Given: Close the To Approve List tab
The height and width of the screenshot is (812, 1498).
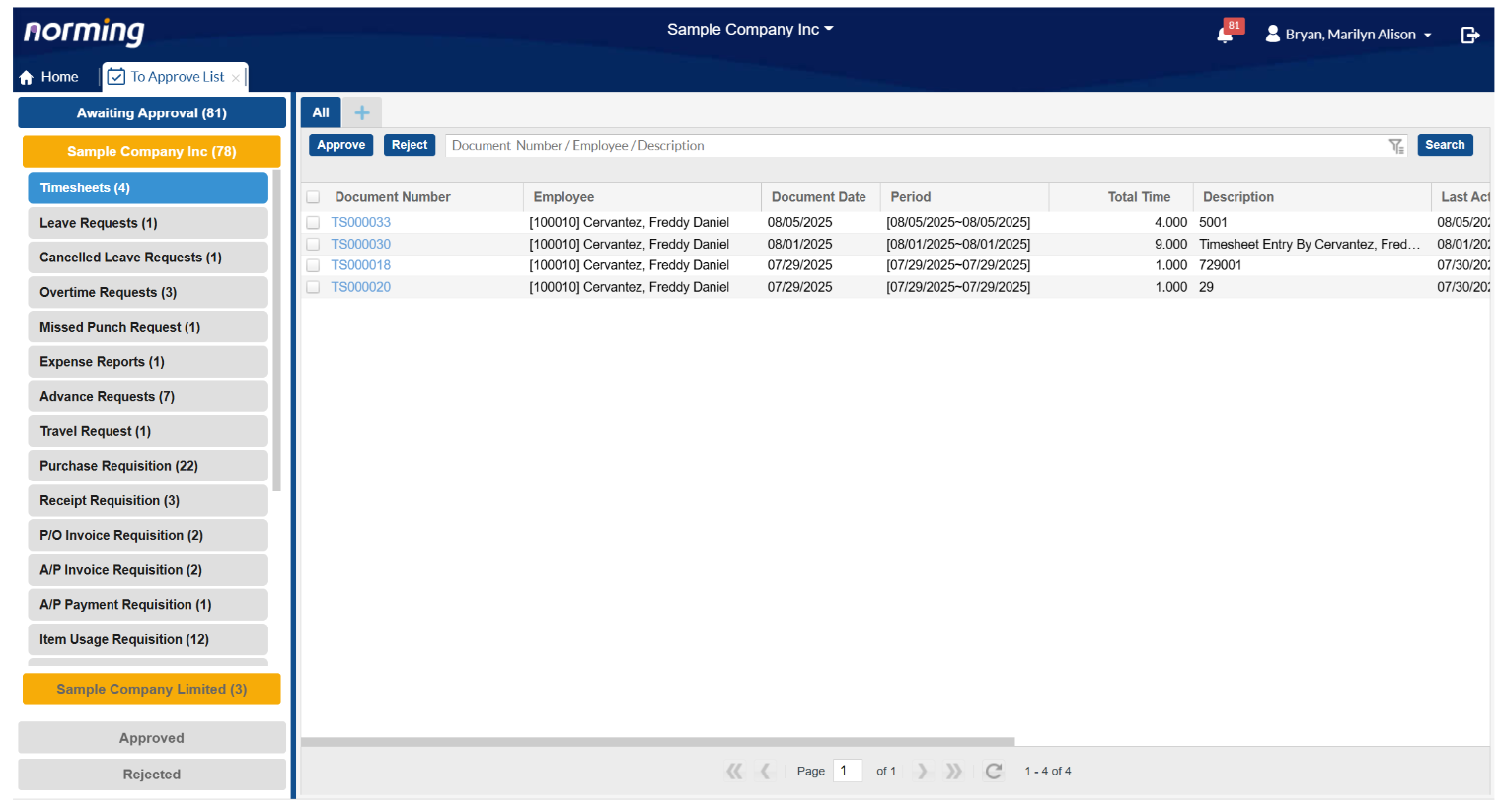Looking at the screenshot, I should pyautogui.click(x=236, y=78).
